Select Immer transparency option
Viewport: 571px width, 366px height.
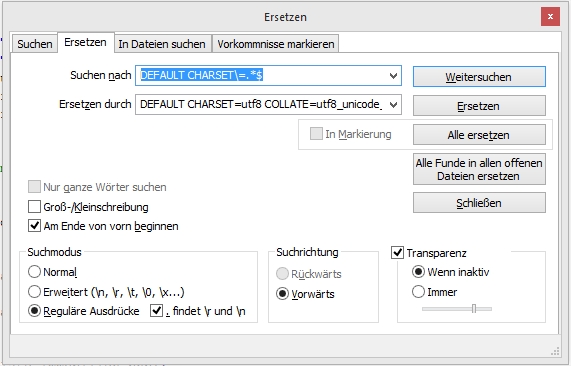tap(418, 292)
